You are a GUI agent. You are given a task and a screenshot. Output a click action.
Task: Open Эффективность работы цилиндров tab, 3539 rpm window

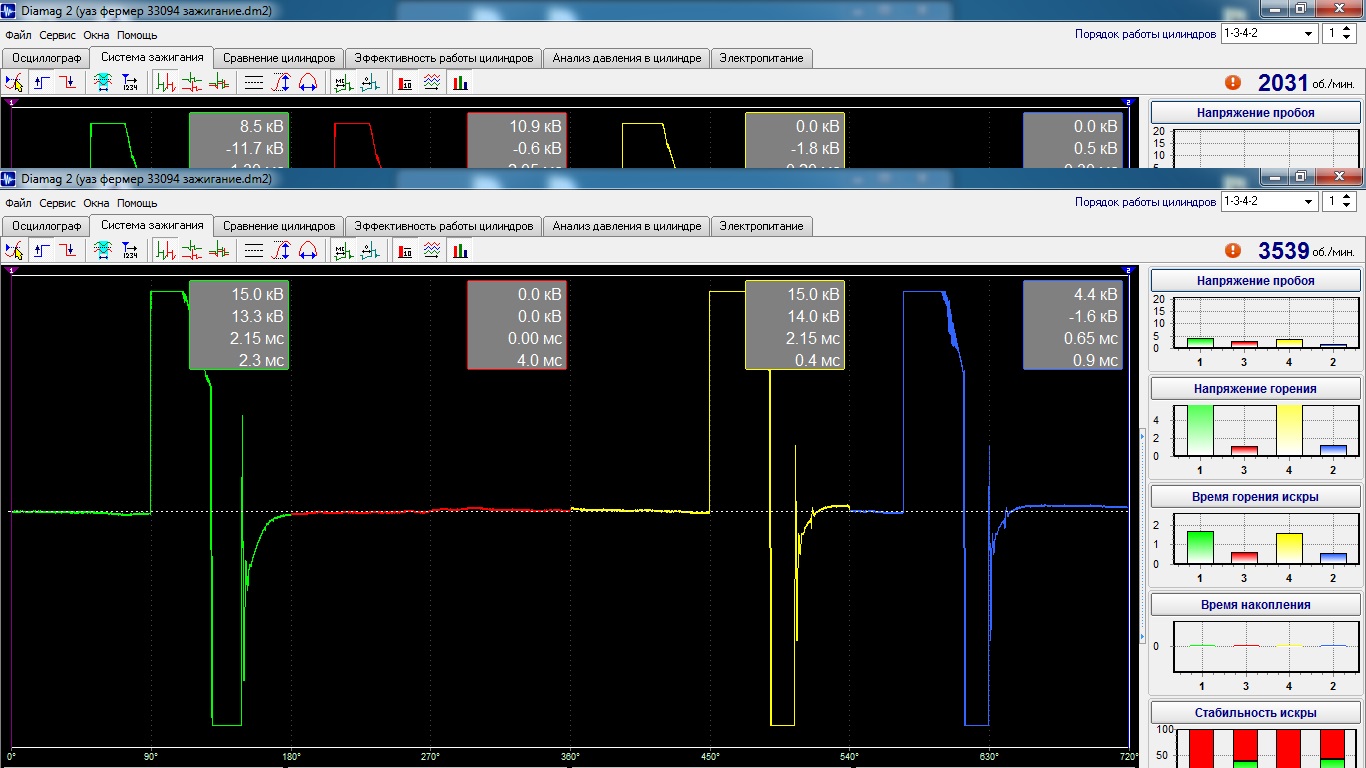[443, 226]
